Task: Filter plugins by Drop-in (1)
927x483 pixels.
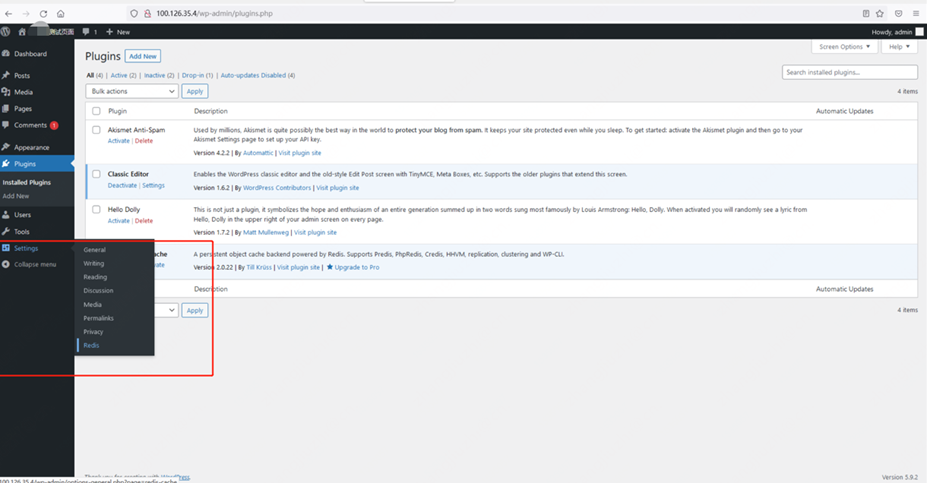Action: point(197,76)
